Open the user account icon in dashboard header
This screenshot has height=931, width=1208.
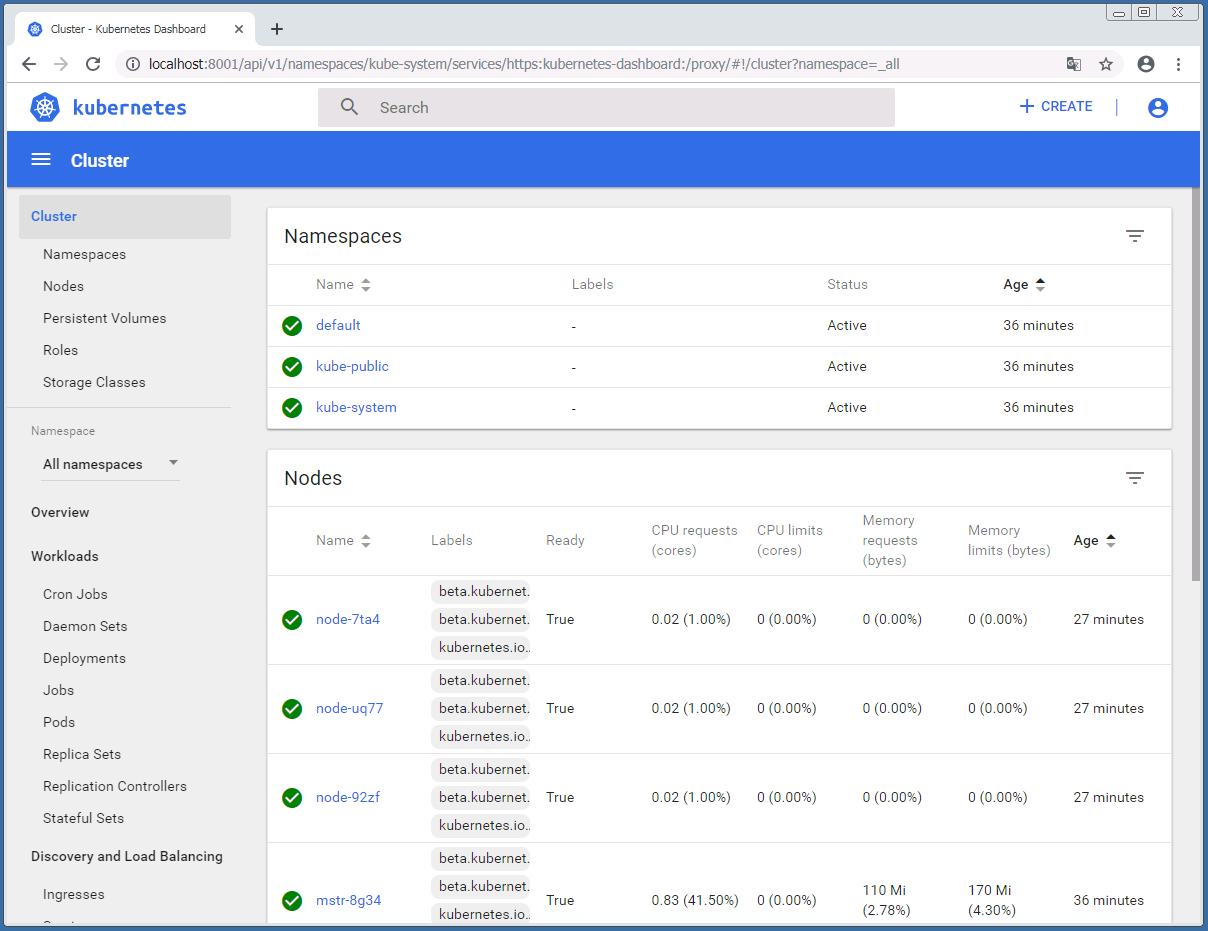click(1158, 107)
